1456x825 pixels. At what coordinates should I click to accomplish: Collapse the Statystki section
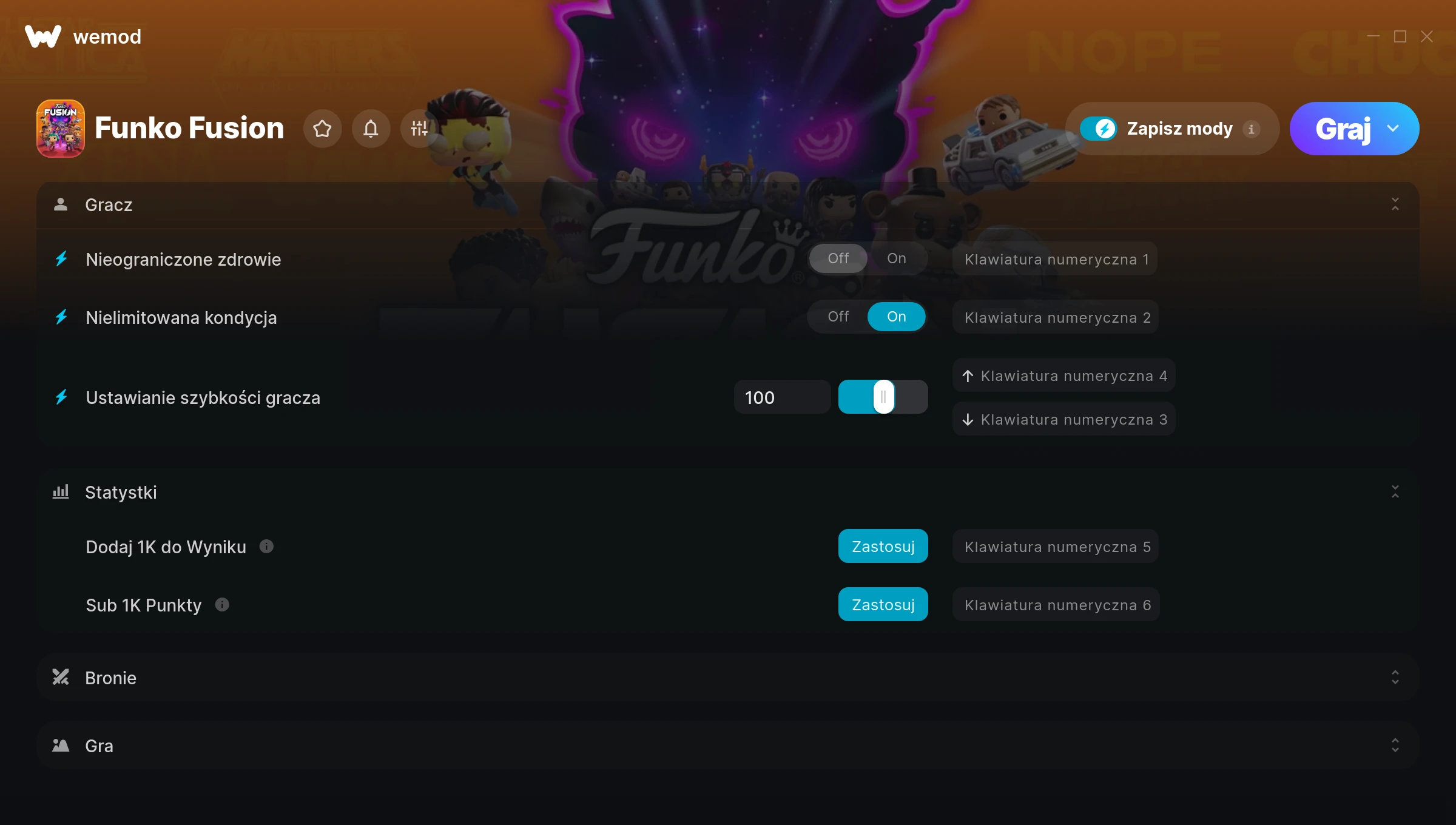point(1395,492)
